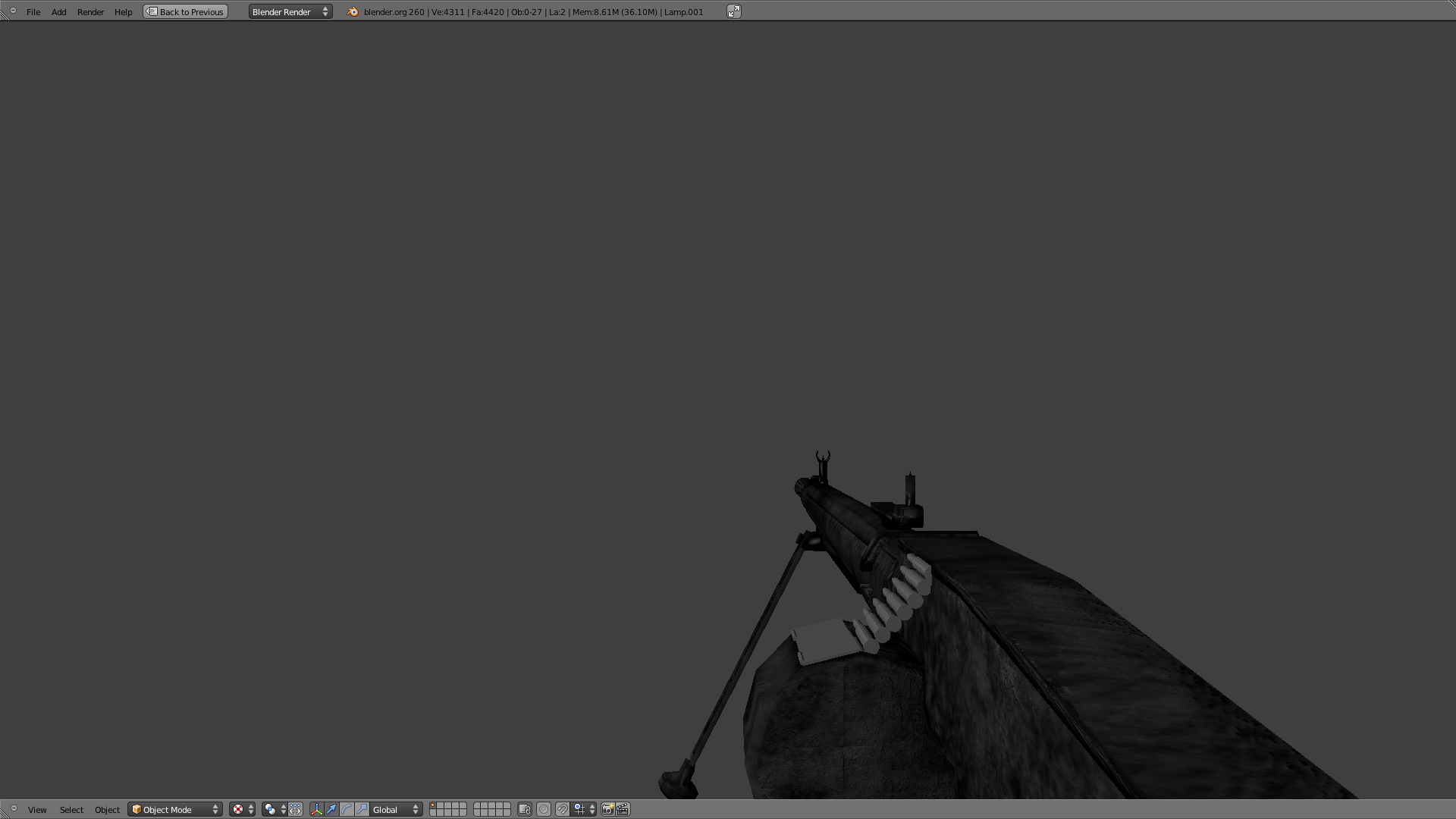Toggle proportional editing circle icon
The image size is (1456, 819).
pyautogui.click(x=544, y=810)
